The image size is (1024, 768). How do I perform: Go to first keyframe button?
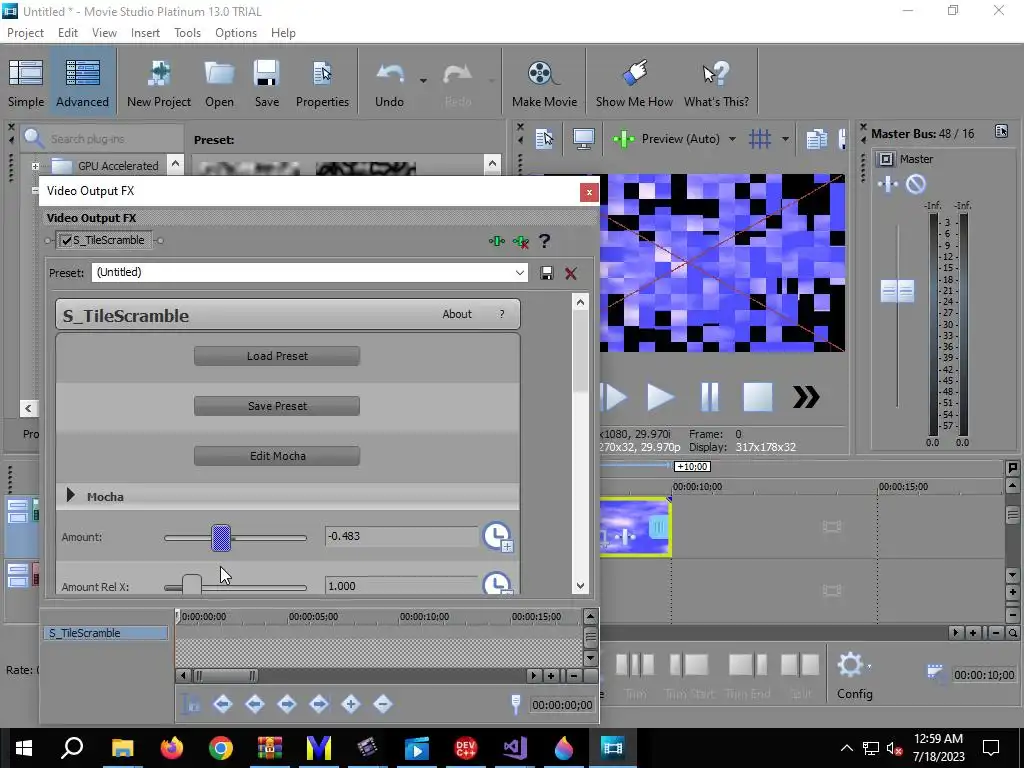(x=223, y=704)
